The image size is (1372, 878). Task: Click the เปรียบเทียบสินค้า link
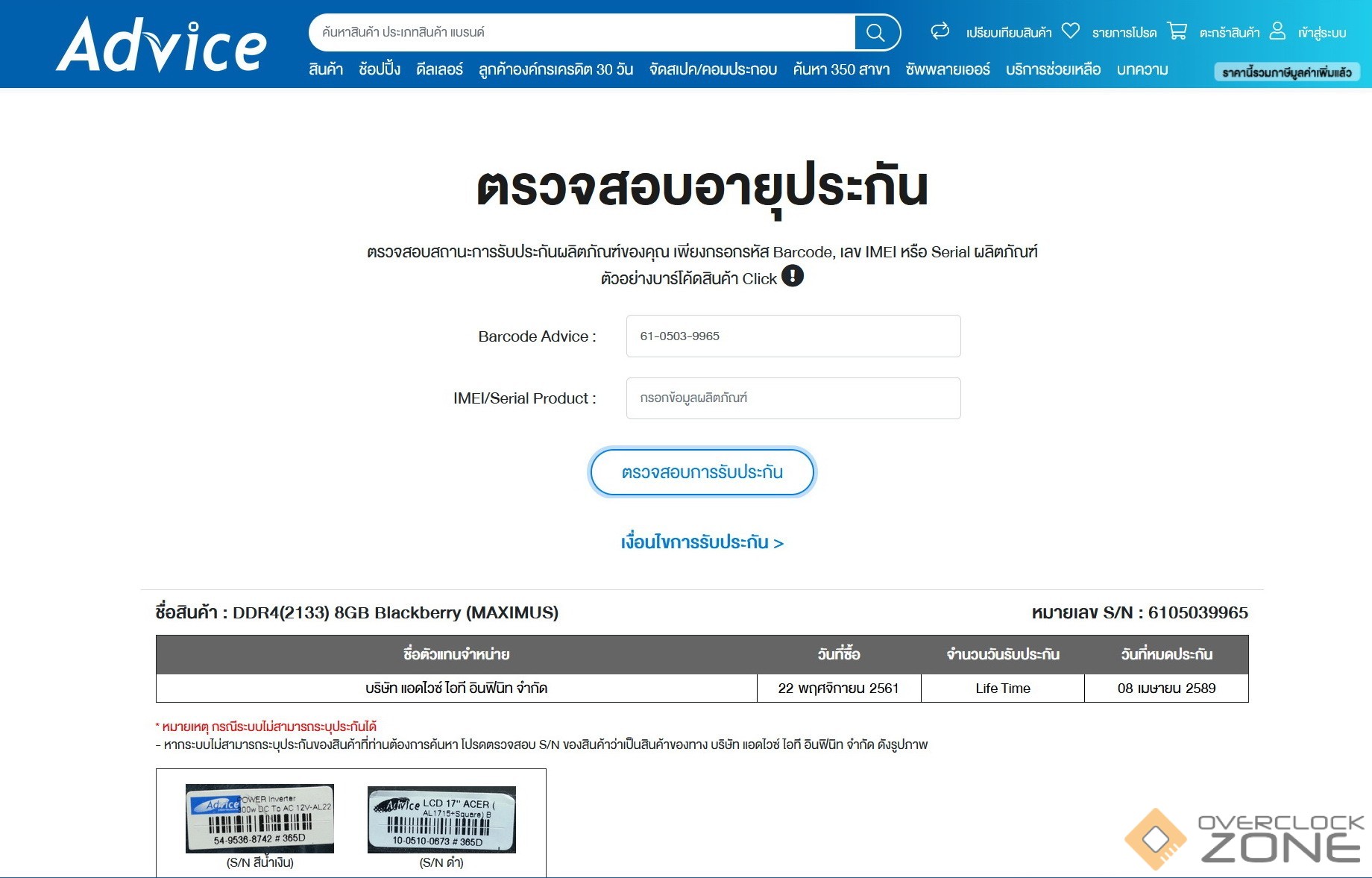tap(1008, 33)
